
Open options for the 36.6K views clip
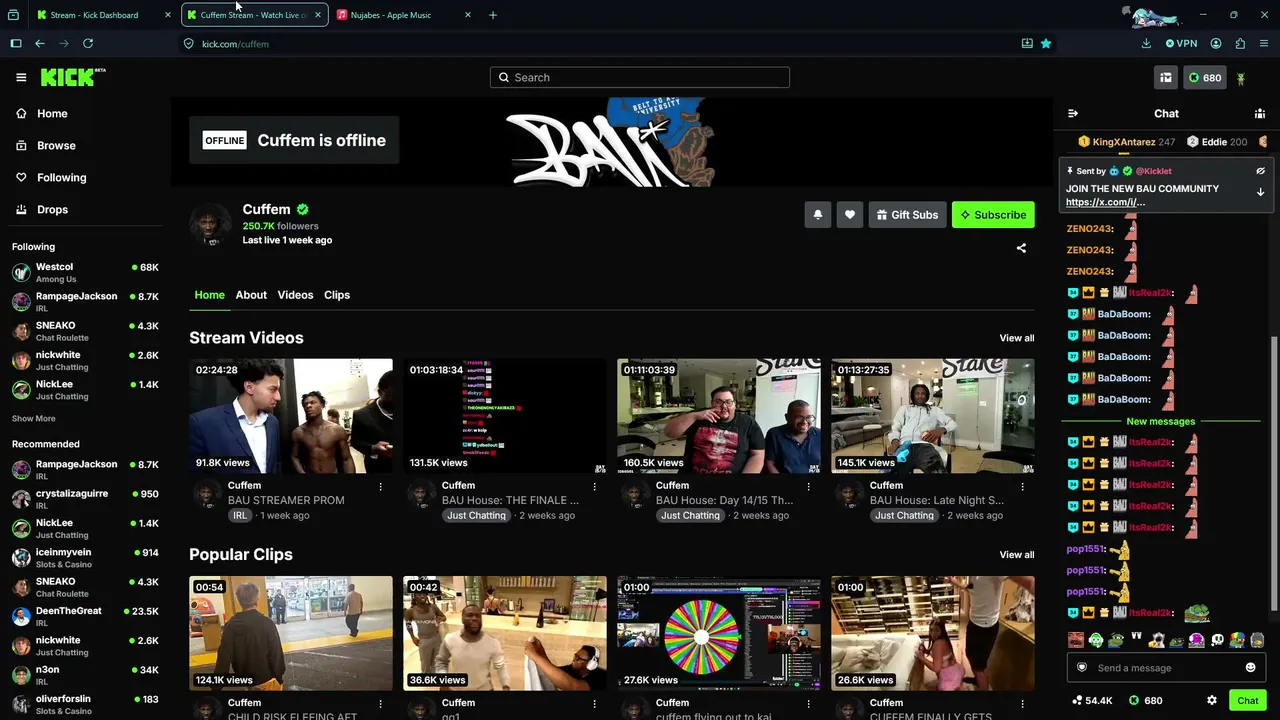tap(594, 703)
